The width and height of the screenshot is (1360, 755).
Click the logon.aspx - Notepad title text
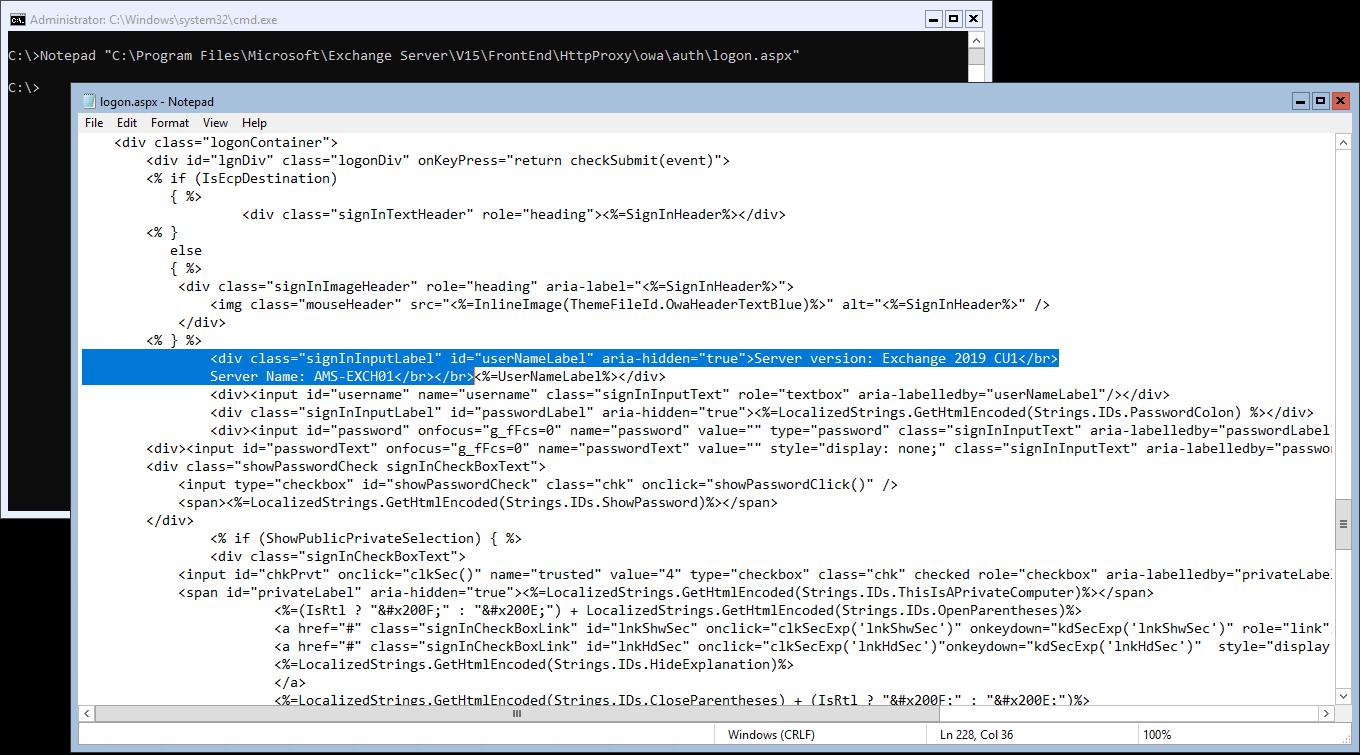[x=157, y=101]
